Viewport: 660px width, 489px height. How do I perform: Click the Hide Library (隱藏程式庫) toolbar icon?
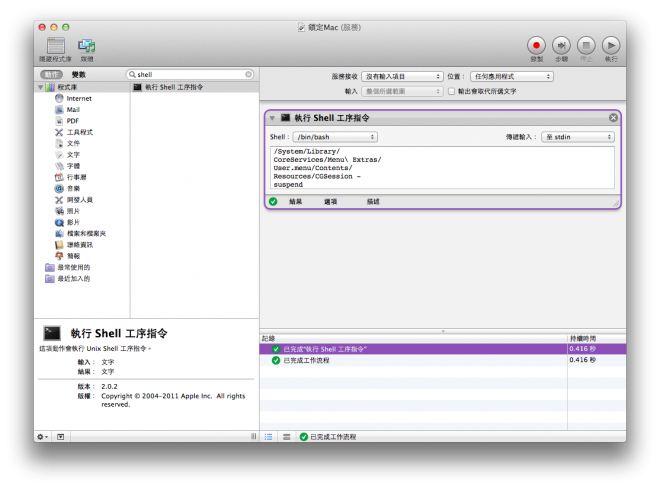click(x=56, y=46)
